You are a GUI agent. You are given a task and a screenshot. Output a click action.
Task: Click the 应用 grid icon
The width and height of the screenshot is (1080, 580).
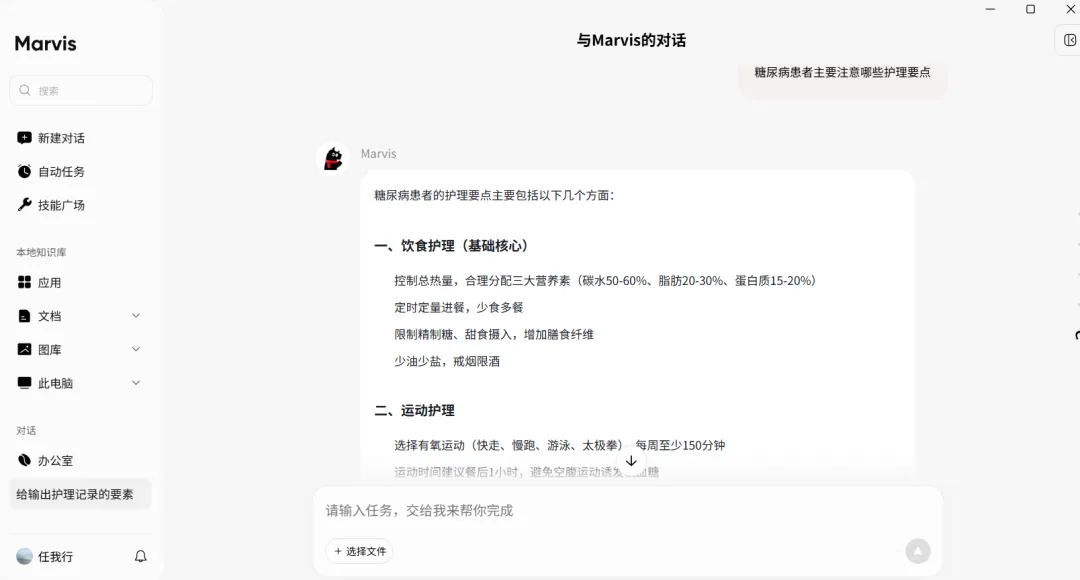24,282
